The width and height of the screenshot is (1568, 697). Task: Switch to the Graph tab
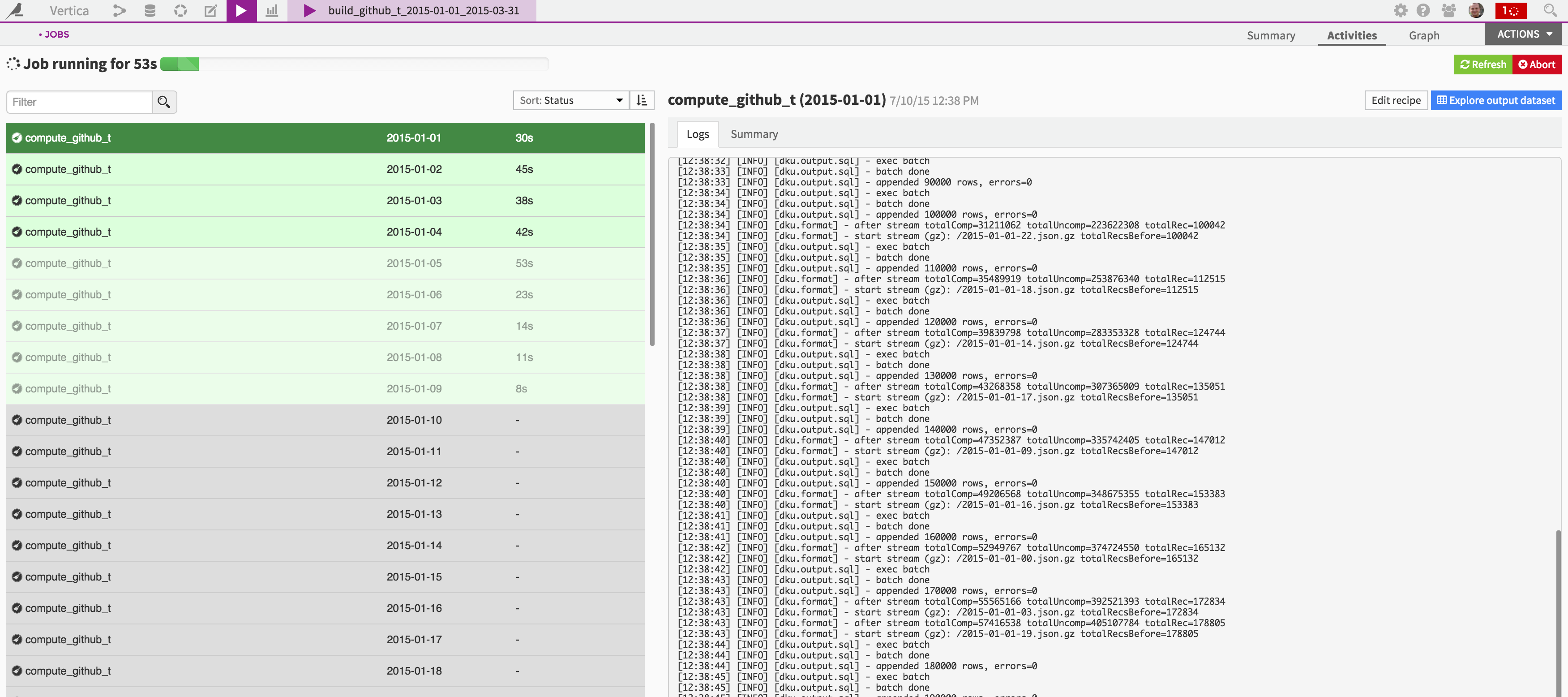pos(1424,35)
